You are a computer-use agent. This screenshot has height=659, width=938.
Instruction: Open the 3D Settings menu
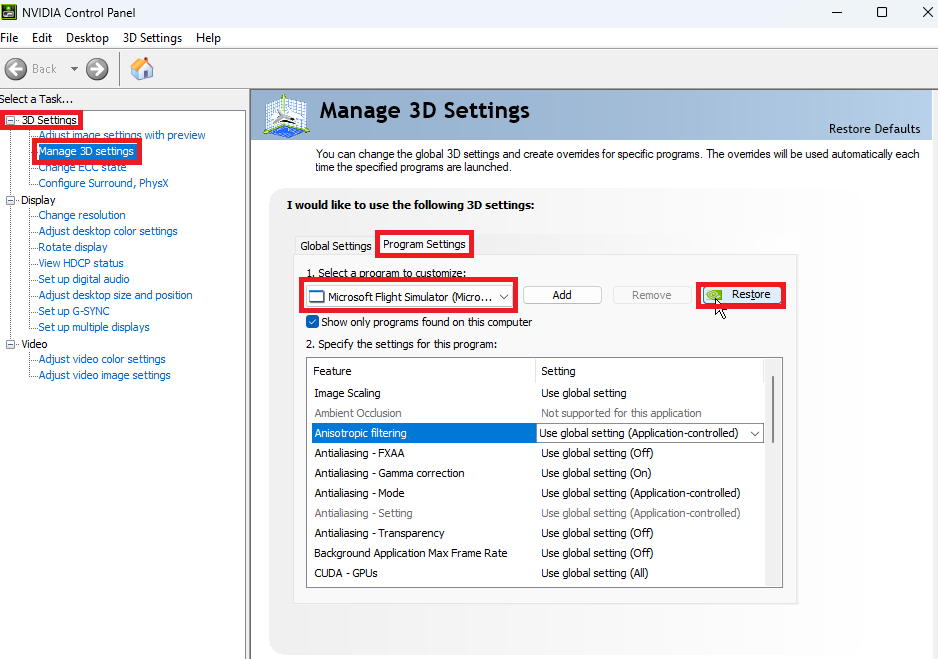click(153, 38)
